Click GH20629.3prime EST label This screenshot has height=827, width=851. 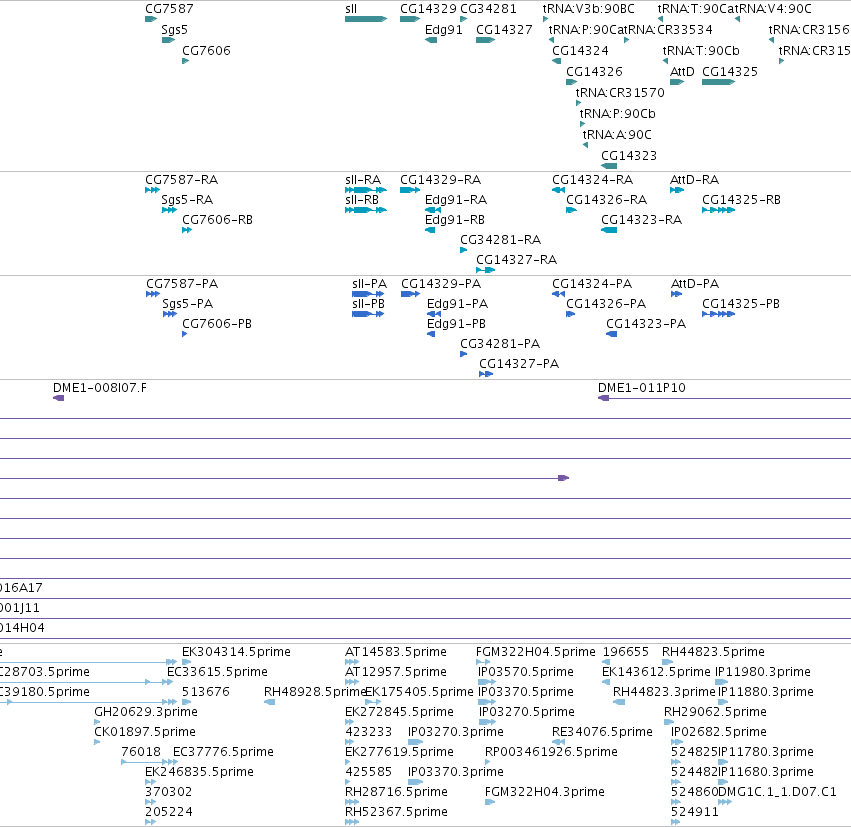tap(145, 713)
